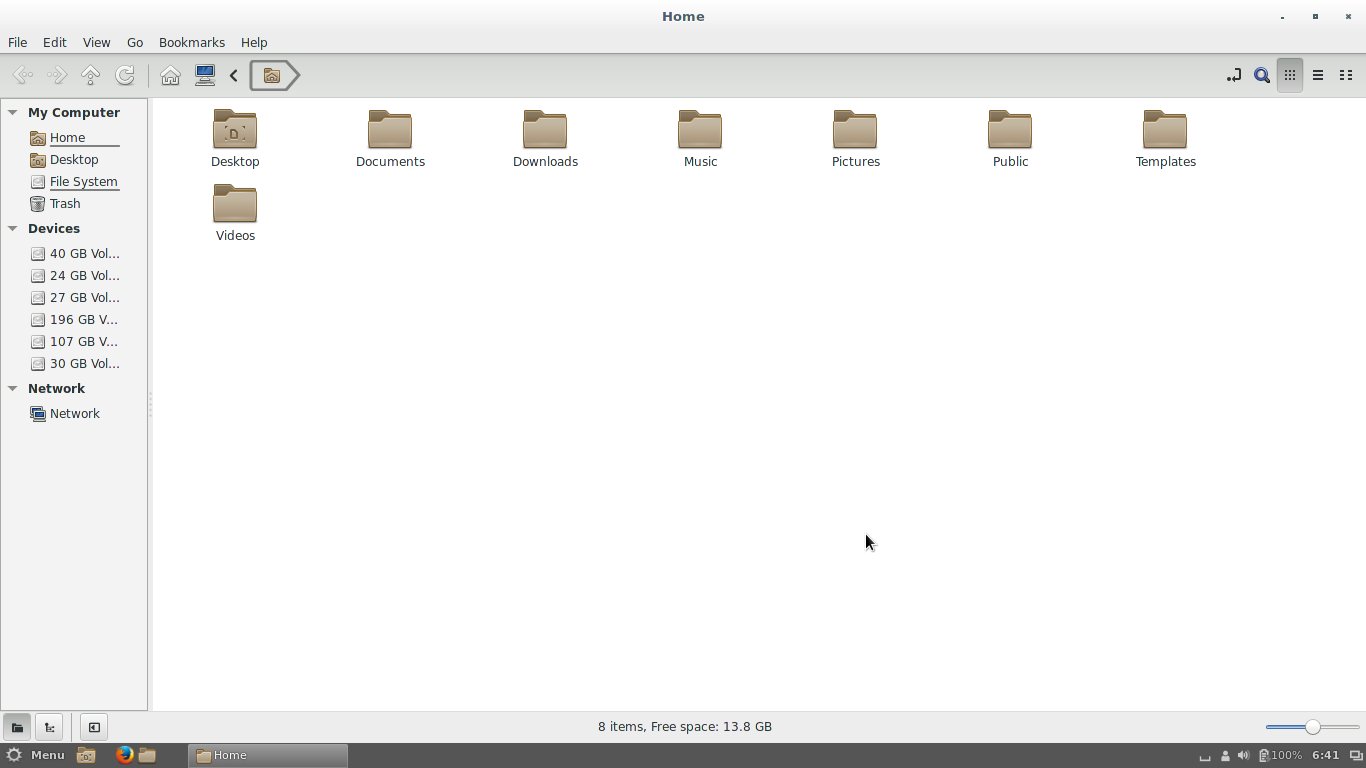1366x768 pixels.
Task: Click the search magnifier icon
Action: tap(1262, 75)
